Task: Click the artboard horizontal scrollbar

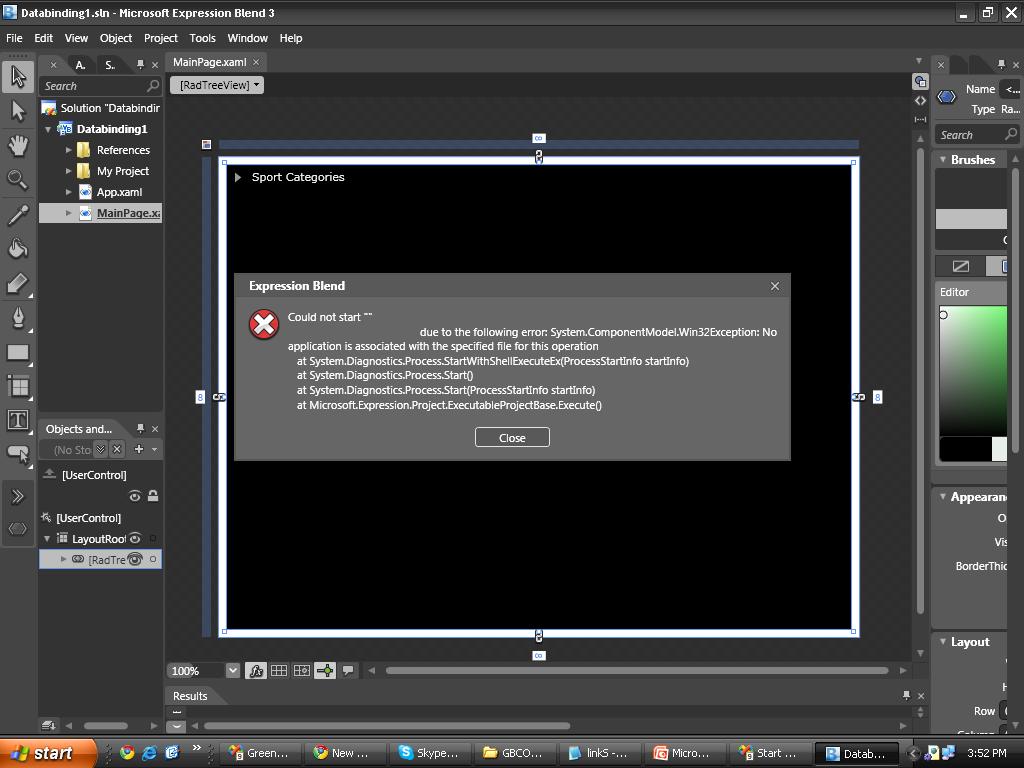Action: click(x=637, y=671)
